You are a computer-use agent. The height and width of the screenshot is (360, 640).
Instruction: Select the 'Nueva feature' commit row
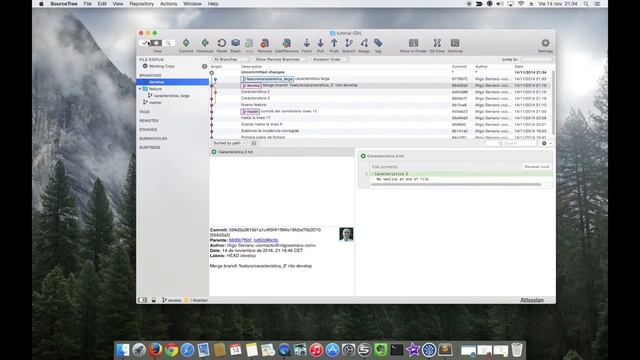click(380, 105)
